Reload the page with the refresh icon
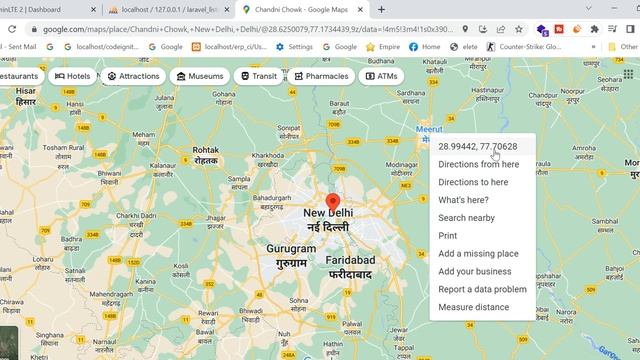This screenshot has width=640, height=360. (x=12, y=29)
